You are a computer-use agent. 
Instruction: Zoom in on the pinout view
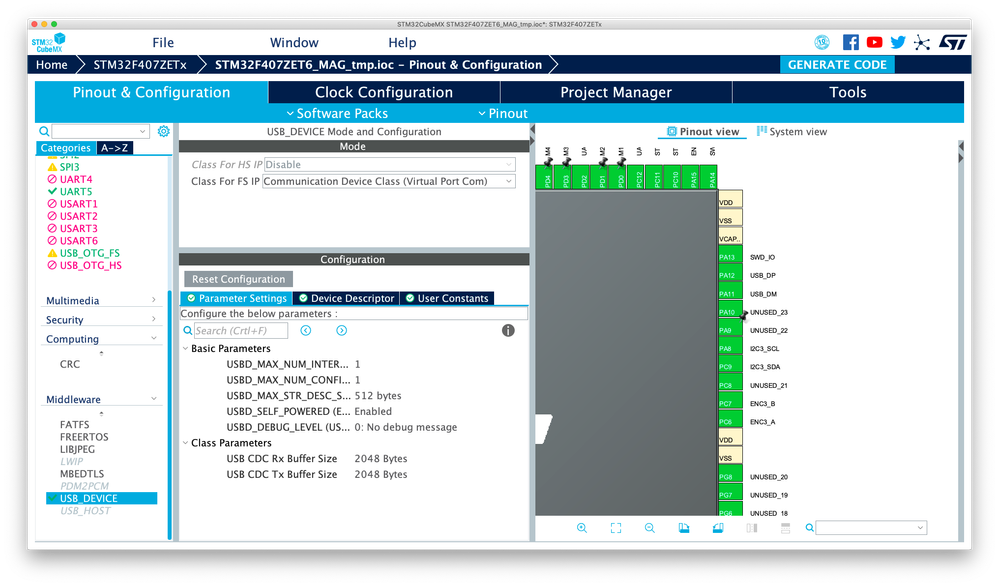pos(582,528)
